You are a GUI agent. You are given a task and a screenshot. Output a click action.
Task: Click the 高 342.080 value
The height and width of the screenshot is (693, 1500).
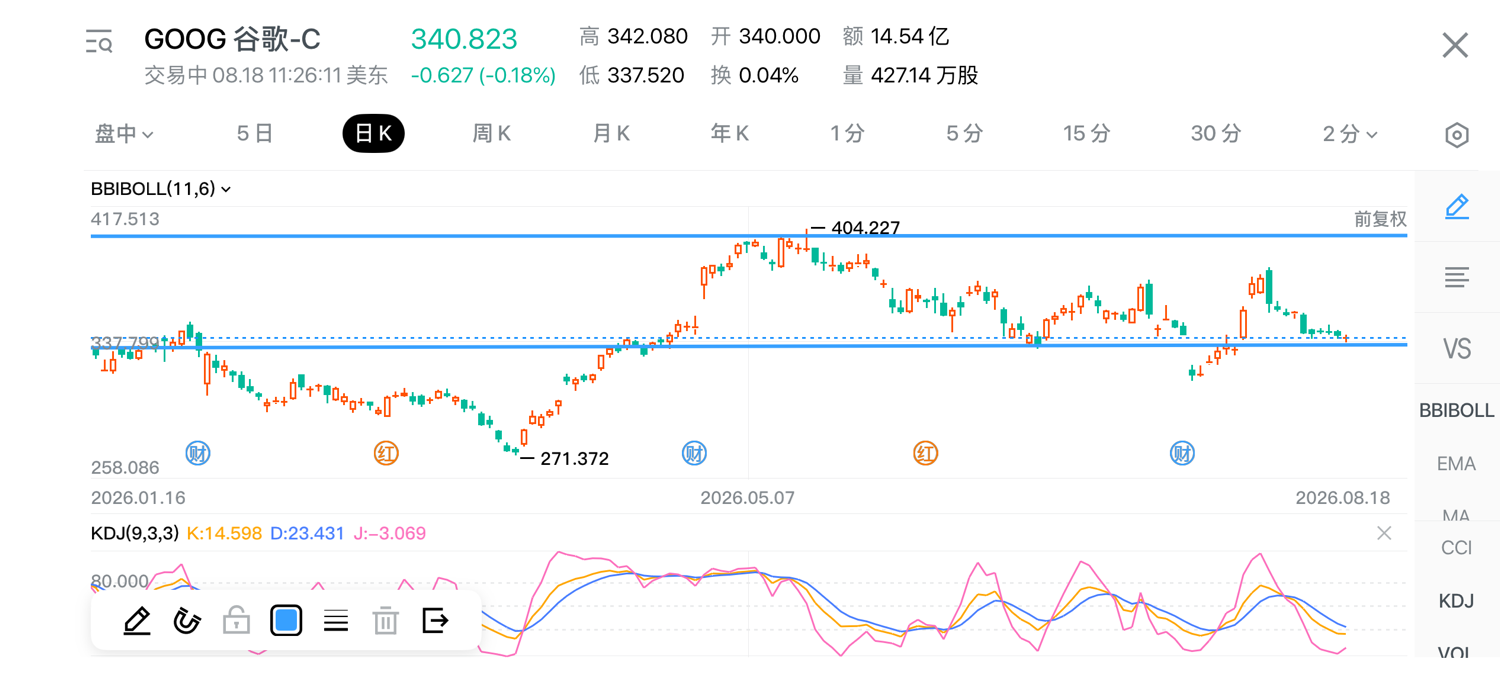pos(634,37)
